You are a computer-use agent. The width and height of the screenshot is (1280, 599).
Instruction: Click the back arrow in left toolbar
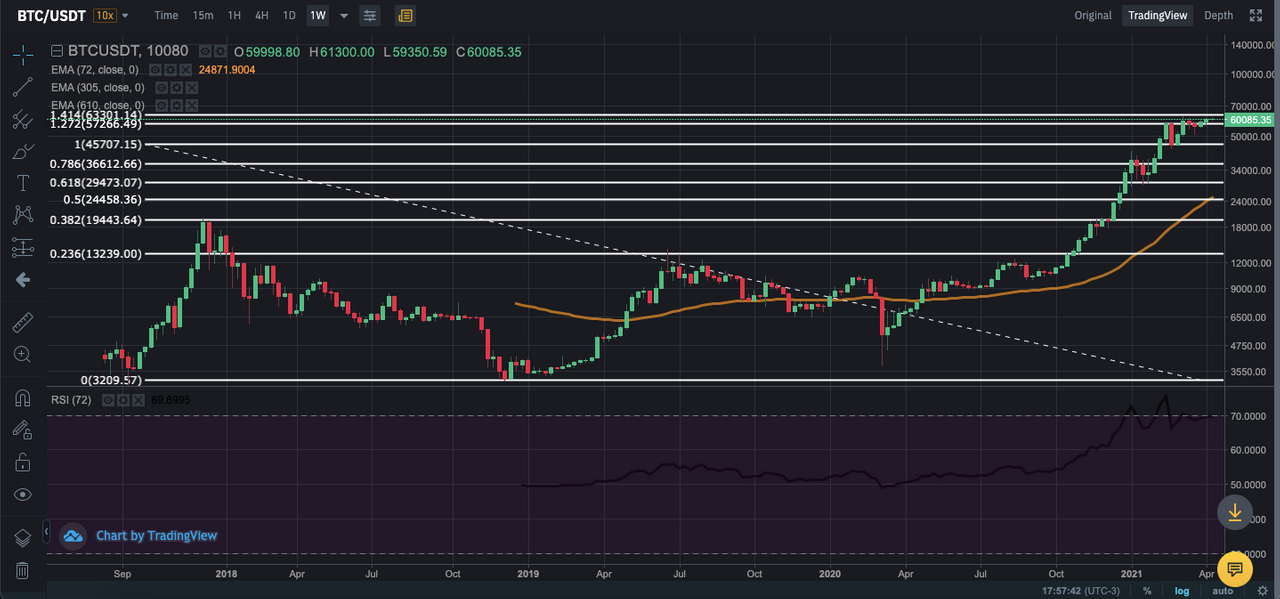coord(22,280)
